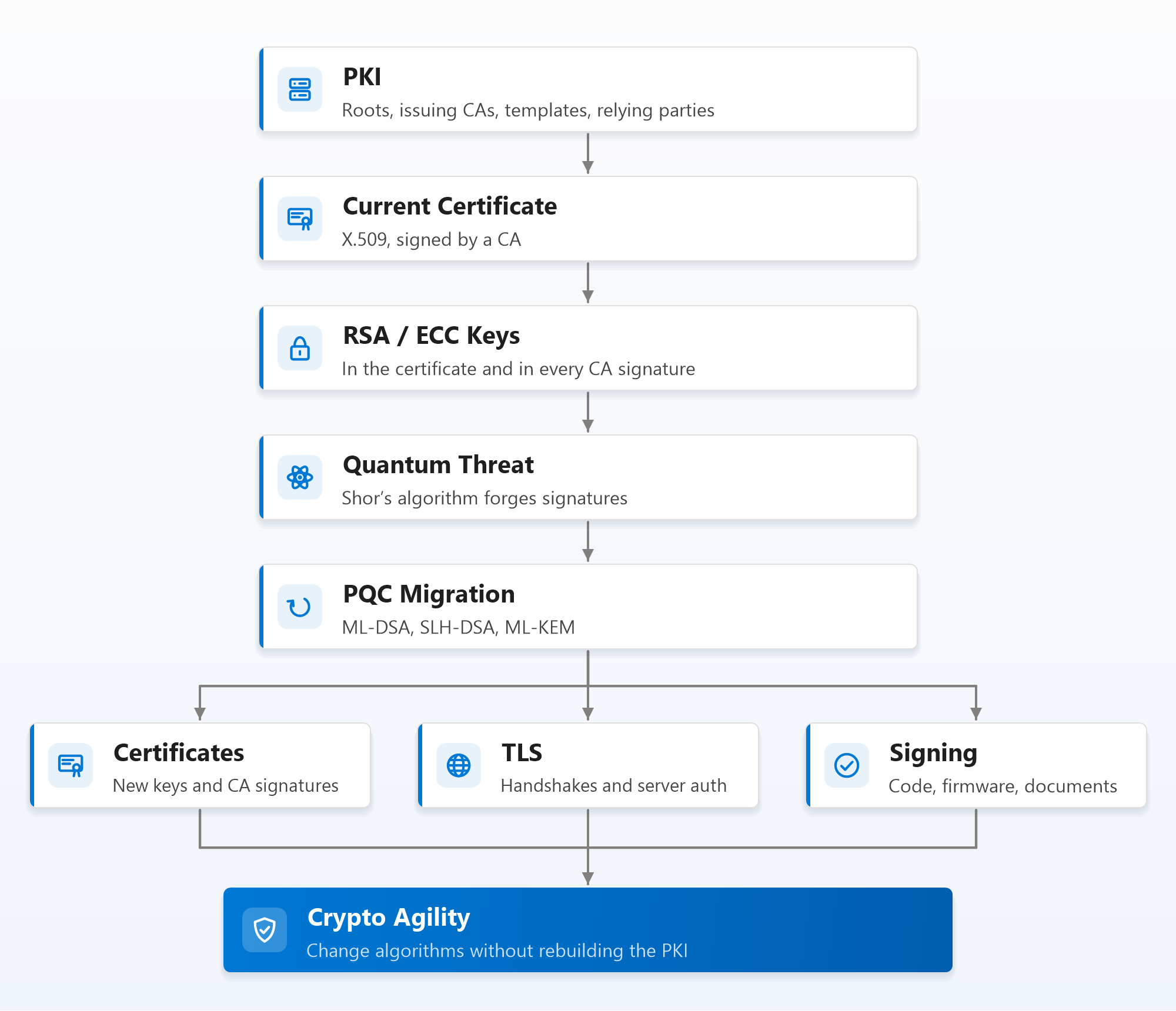The height and width of the screenshot is (1011, 1176).
Task: Select the Signing heading
Action: 934,754
